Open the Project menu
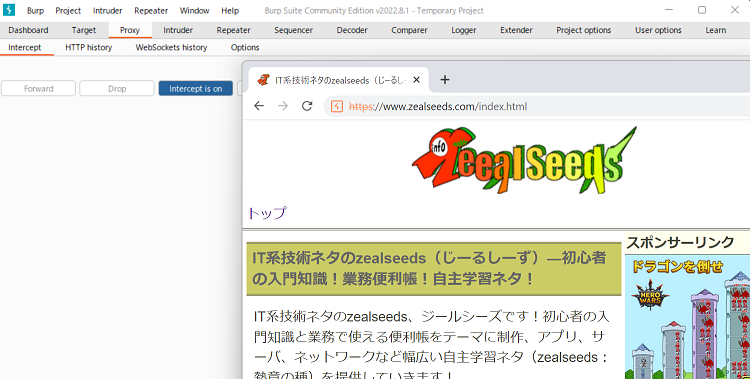This screenshot has width=750, height=379. (68, 11)
